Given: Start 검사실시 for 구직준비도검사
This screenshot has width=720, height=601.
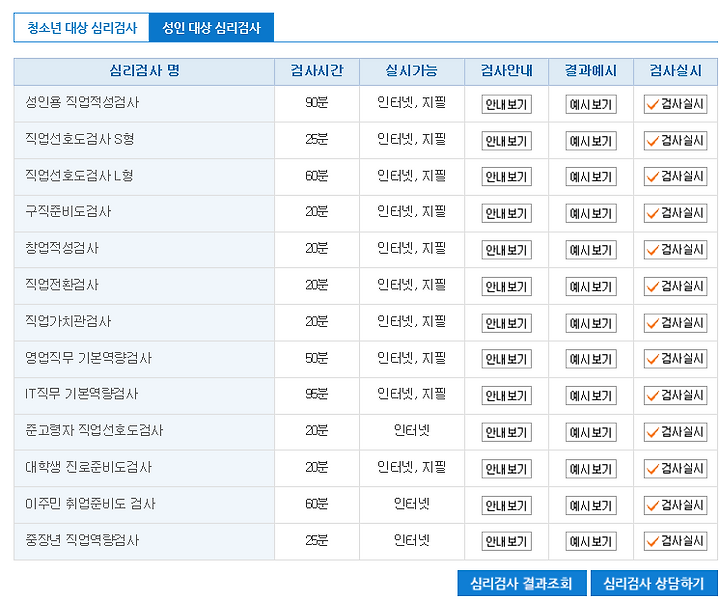Looking at the screenshot, I should click(675, 213).
